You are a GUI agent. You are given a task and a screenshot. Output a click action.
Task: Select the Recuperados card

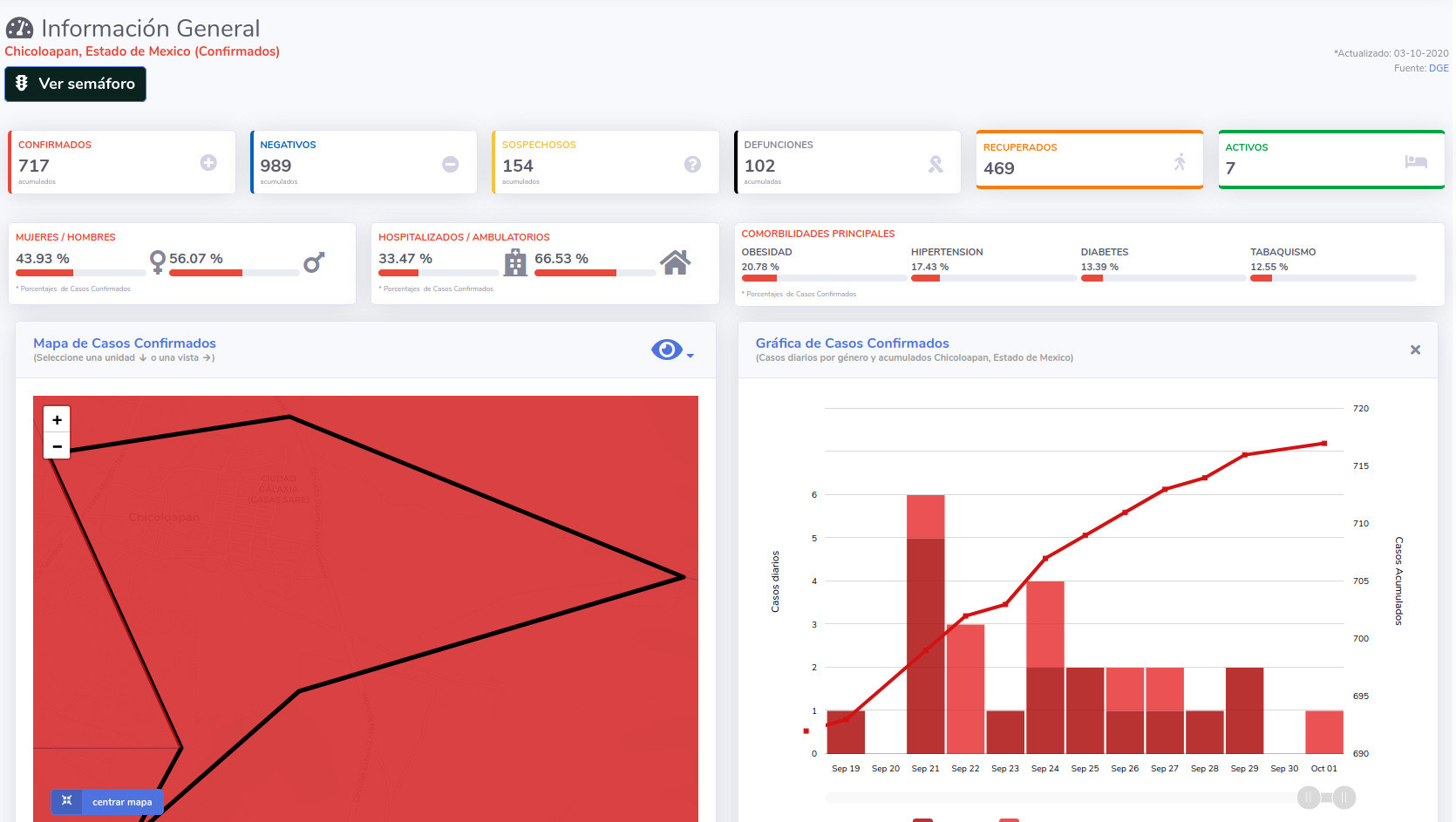pos(1090,160)
